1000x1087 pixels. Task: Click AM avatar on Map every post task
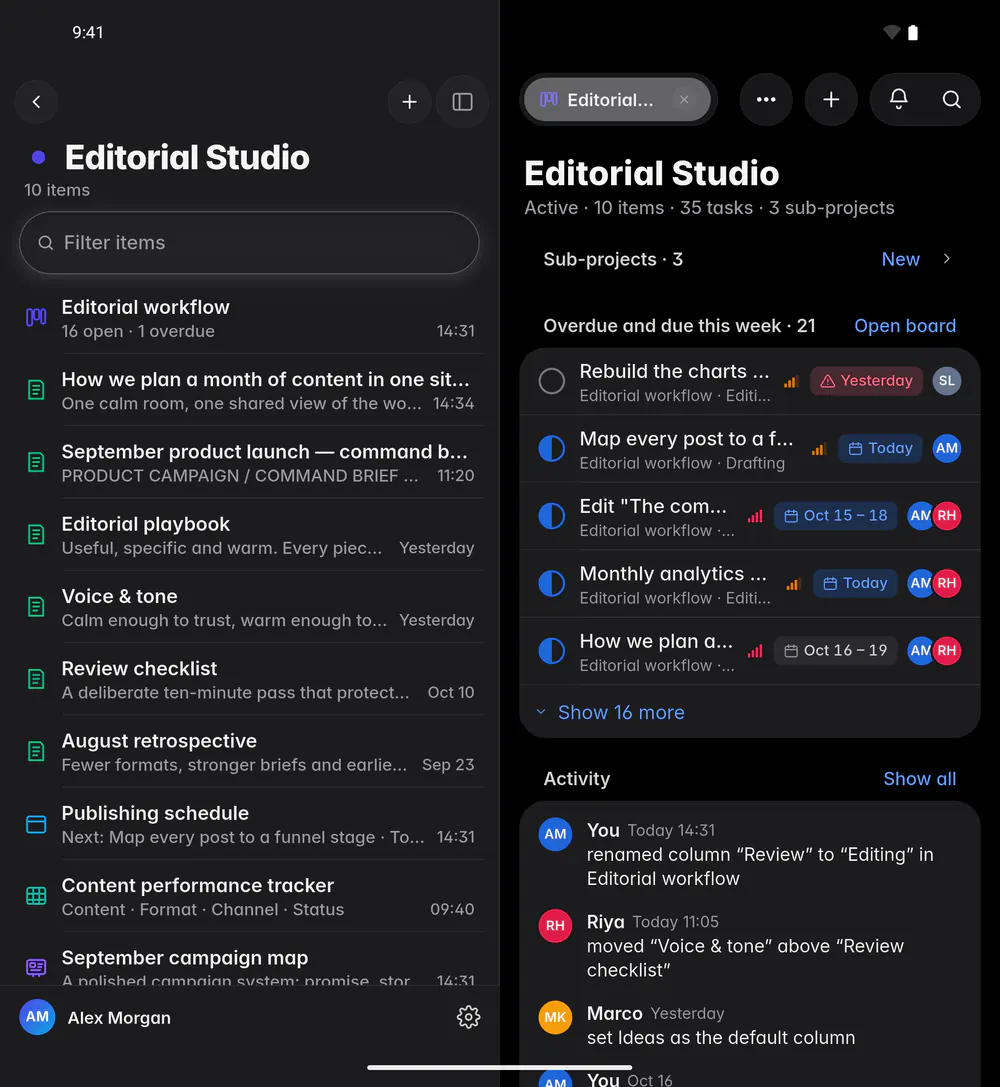[x=947, y=449]
